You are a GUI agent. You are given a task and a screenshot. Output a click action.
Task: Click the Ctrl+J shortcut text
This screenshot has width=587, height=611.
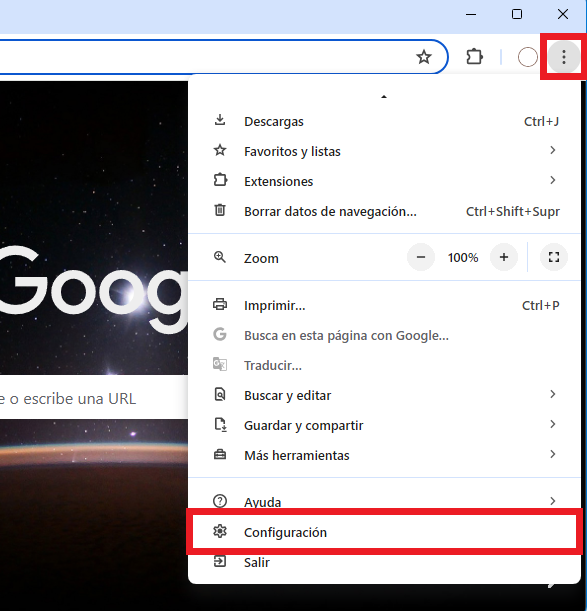click(x=541, y=122)
